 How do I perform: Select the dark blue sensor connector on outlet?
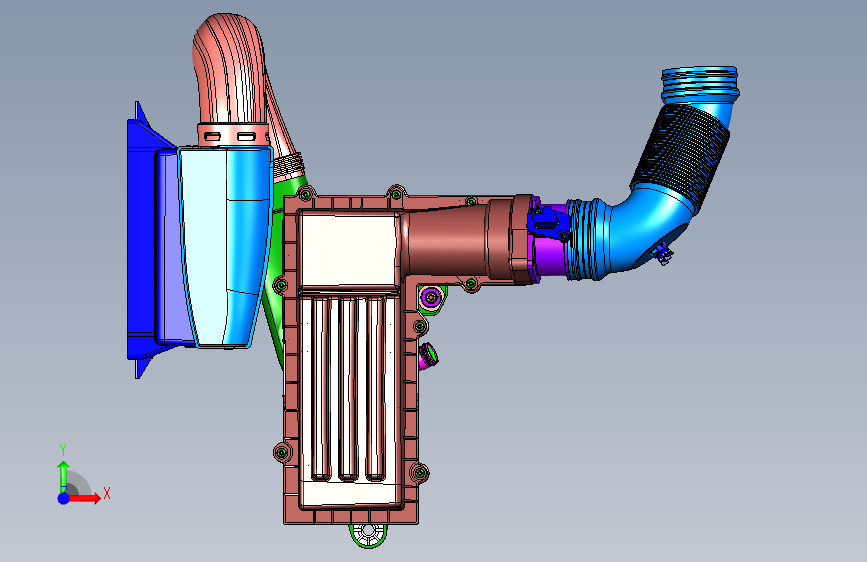point(547,221)
